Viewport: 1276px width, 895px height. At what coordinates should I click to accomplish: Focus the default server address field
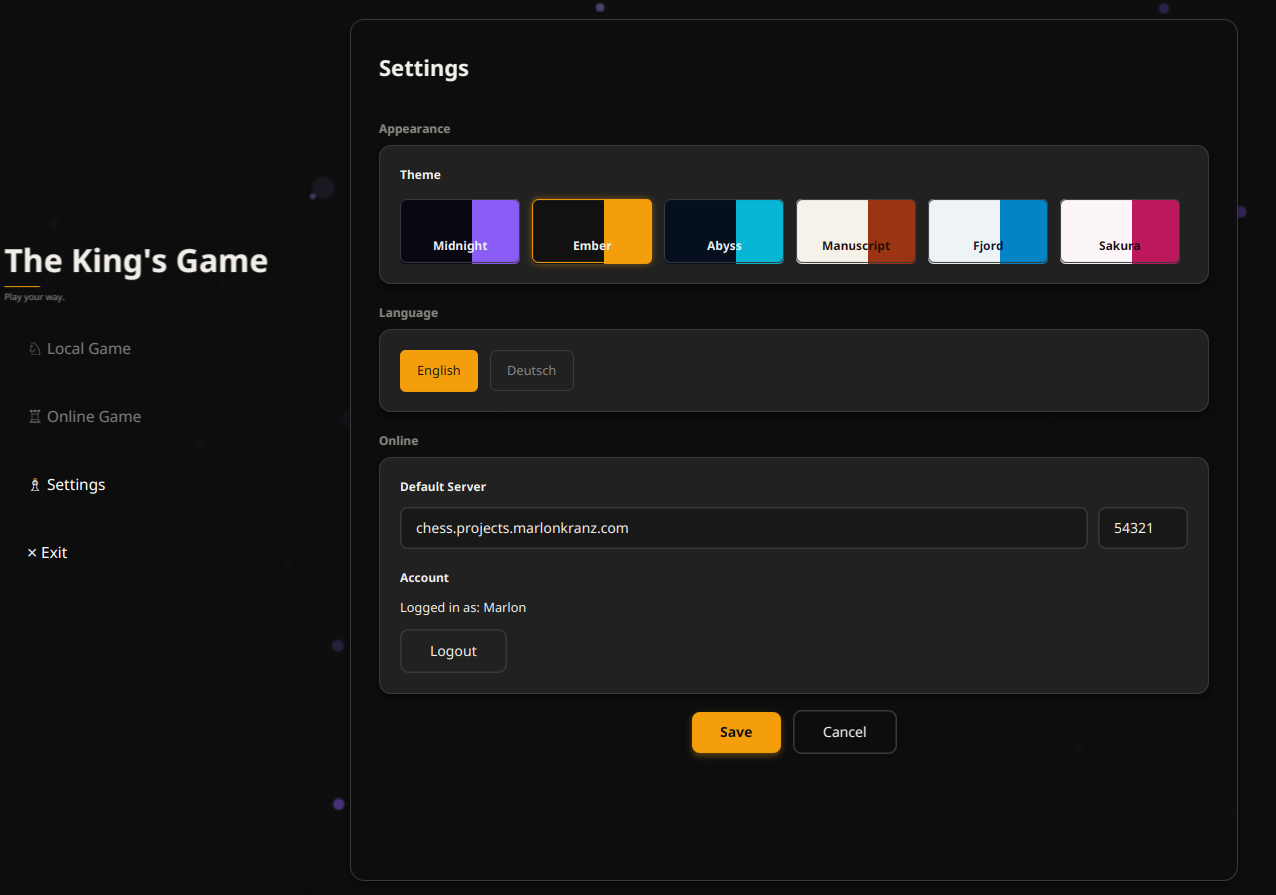point(743,528)
